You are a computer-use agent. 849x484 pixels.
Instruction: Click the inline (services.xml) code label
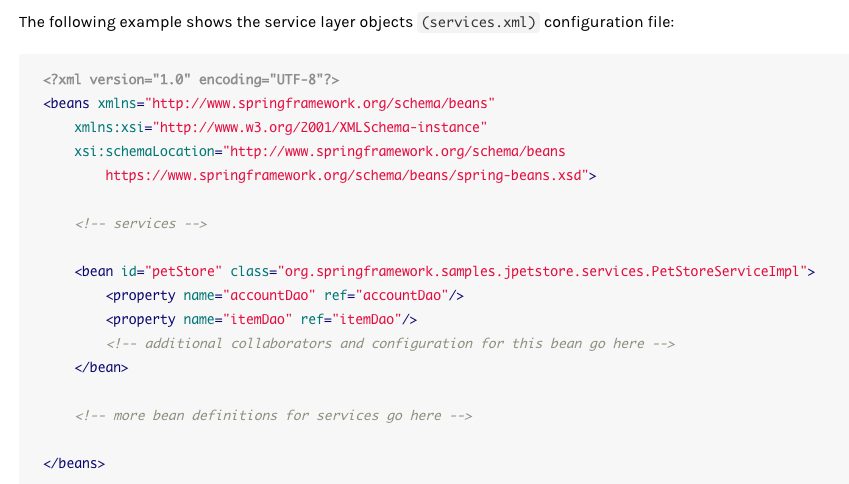(x=479, y=22)
